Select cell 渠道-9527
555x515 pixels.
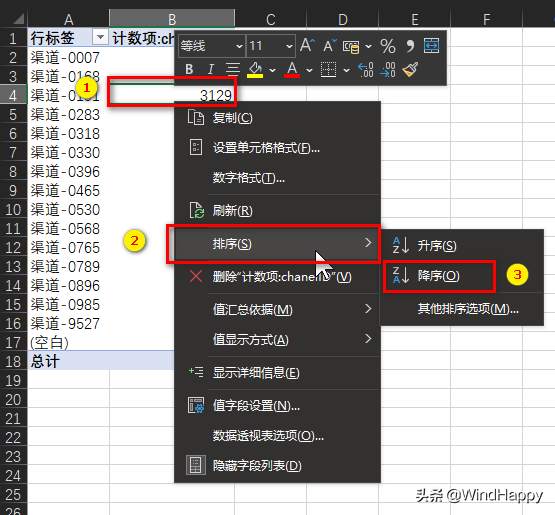[68, 324]
